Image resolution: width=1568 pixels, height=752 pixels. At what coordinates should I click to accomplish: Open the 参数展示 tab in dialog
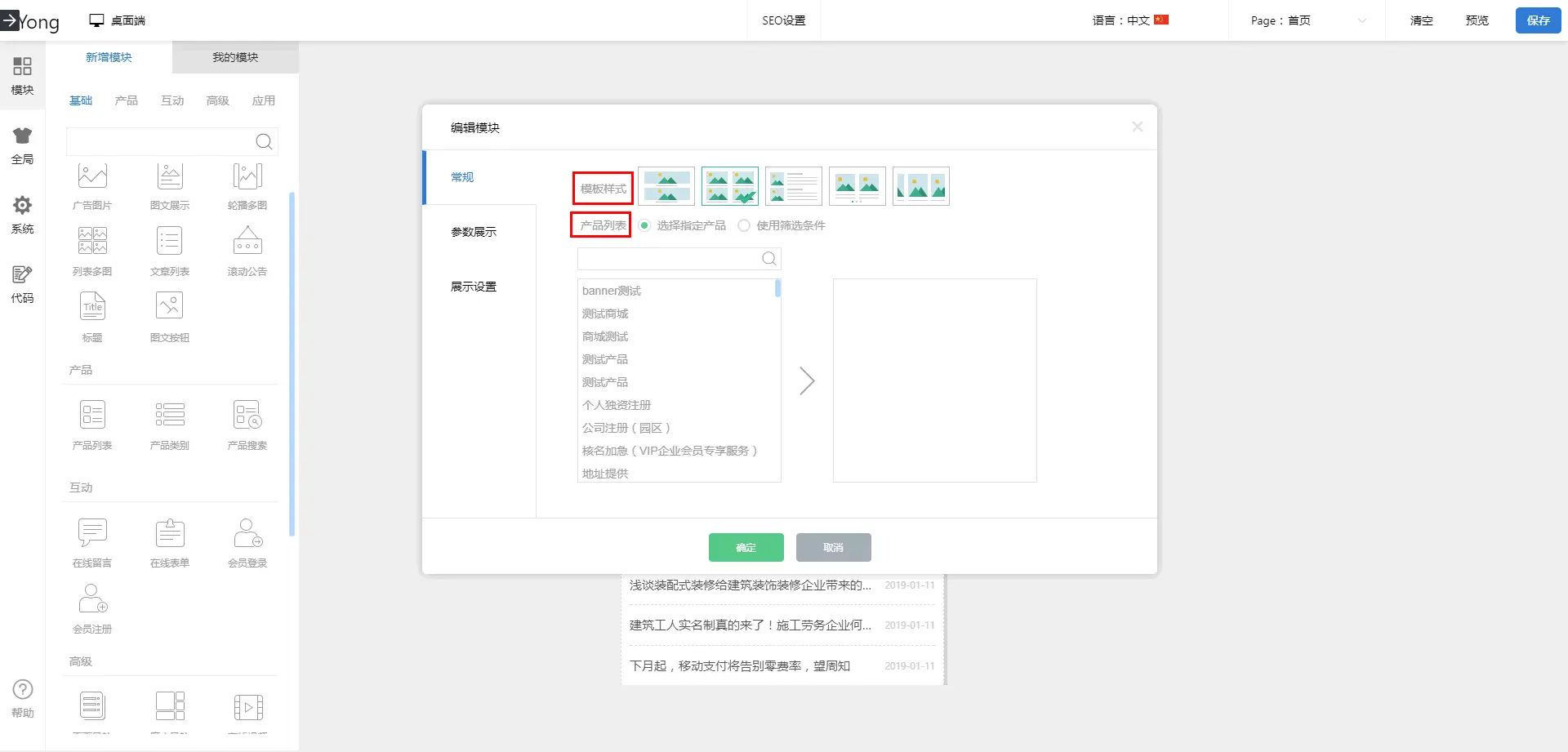(474, 232)
